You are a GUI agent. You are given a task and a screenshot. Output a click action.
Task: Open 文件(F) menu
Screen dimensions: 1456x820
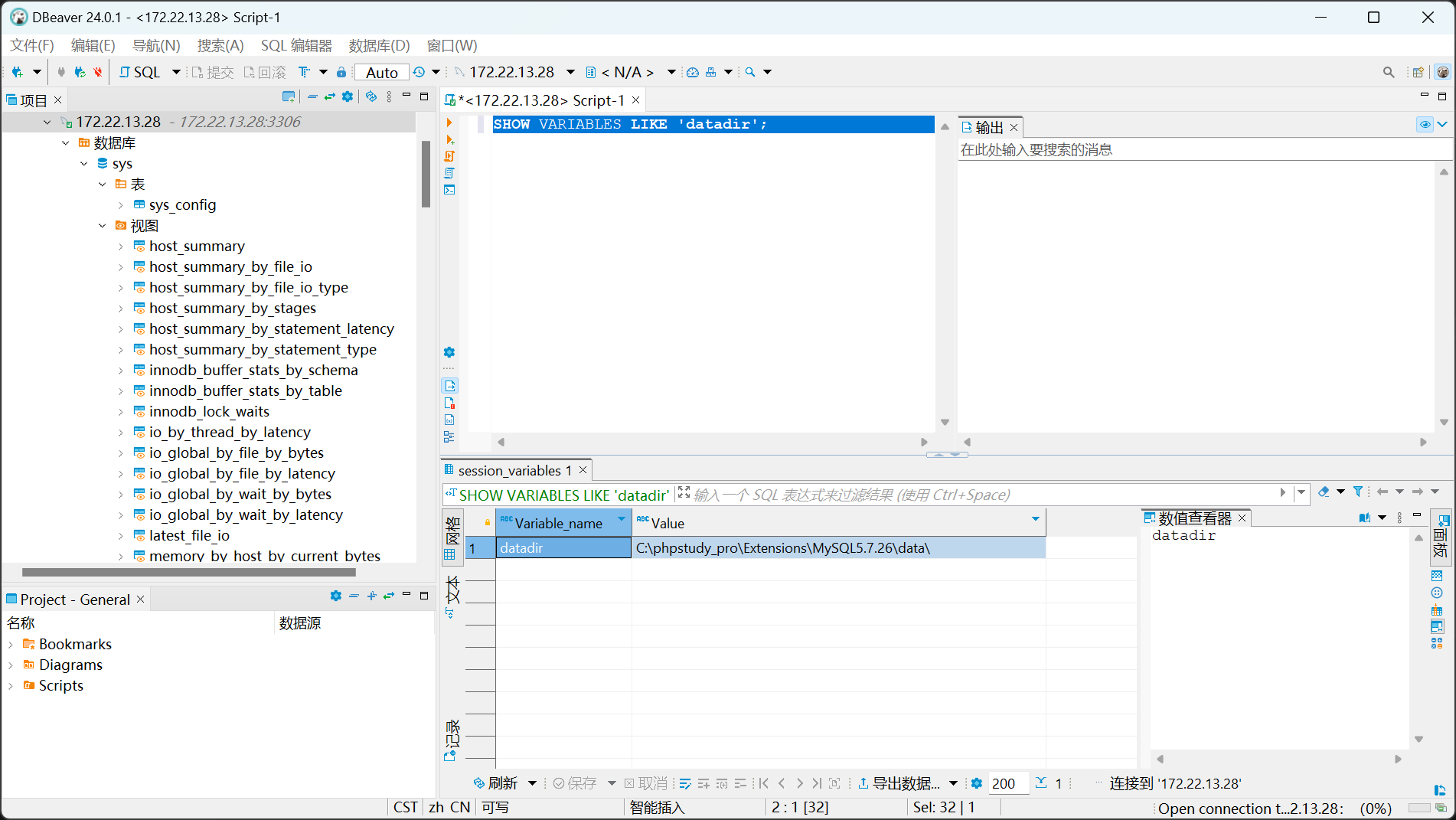click(x=32, y=45)
